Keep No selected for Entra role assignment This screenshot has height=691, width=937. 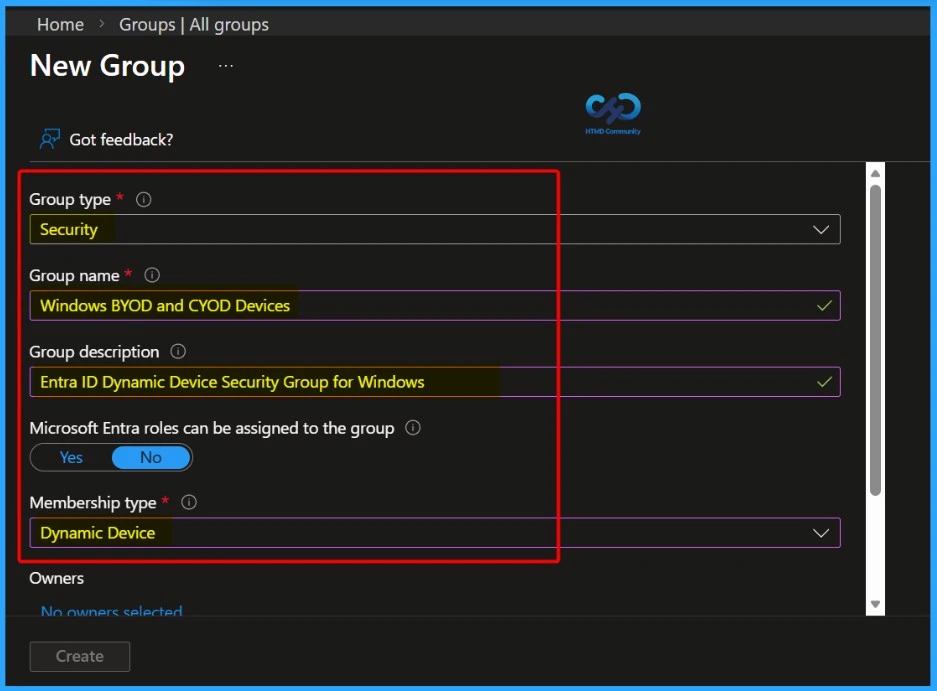click(150, 457)
